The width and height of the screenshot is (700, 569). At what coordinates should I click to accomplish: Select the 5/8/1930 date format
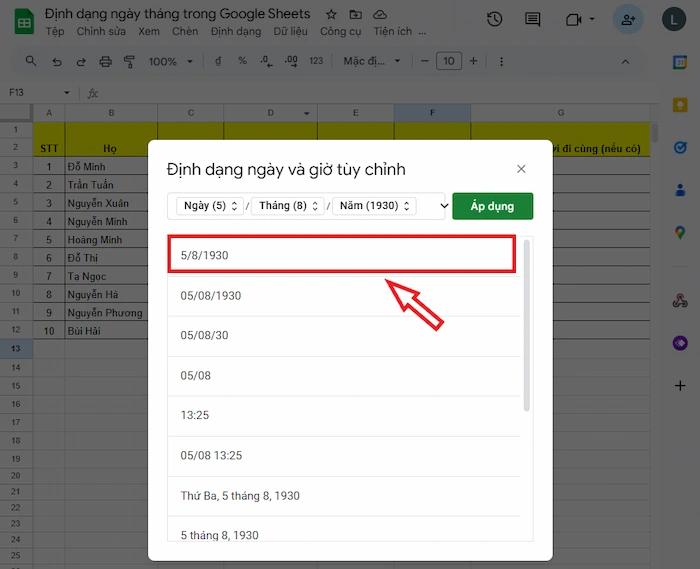click(341, 256)
